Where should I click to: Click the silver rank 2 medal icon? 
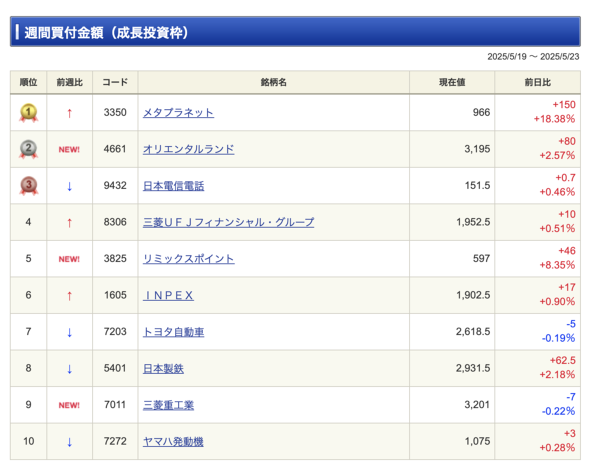point(29,149)
